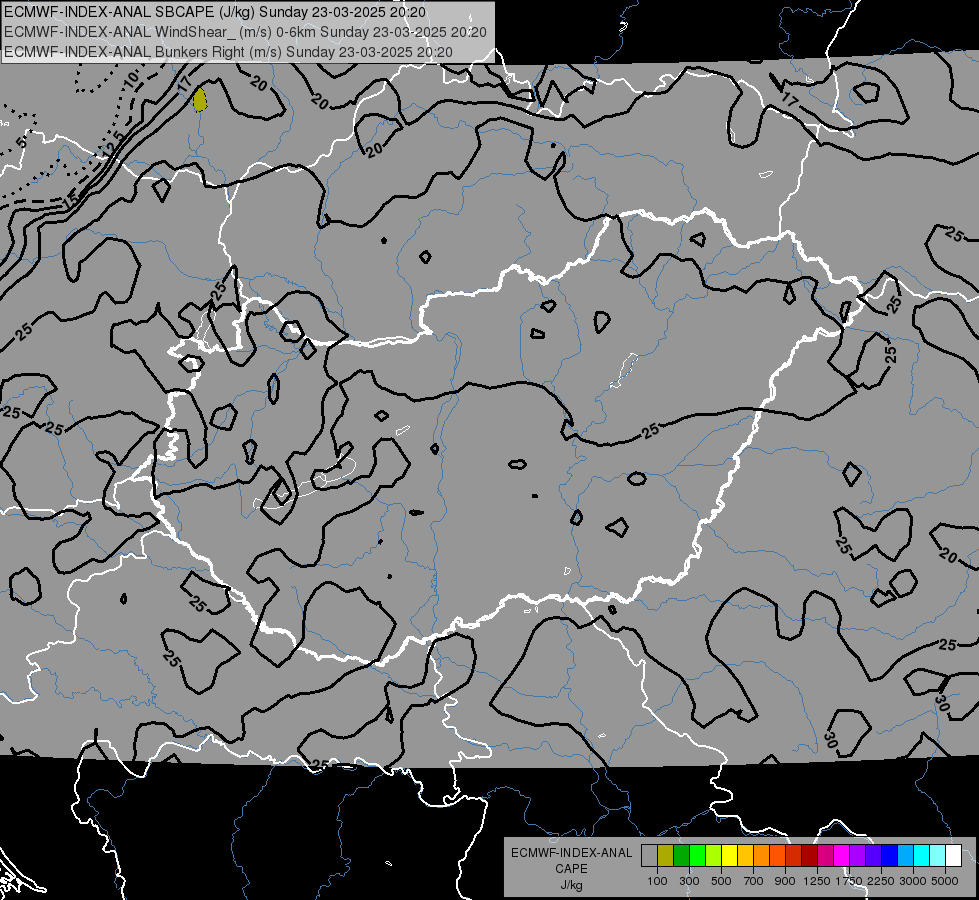Select the purple legend swatch
Viewport: 979px width, 900px height.
(x=857, y=856)
